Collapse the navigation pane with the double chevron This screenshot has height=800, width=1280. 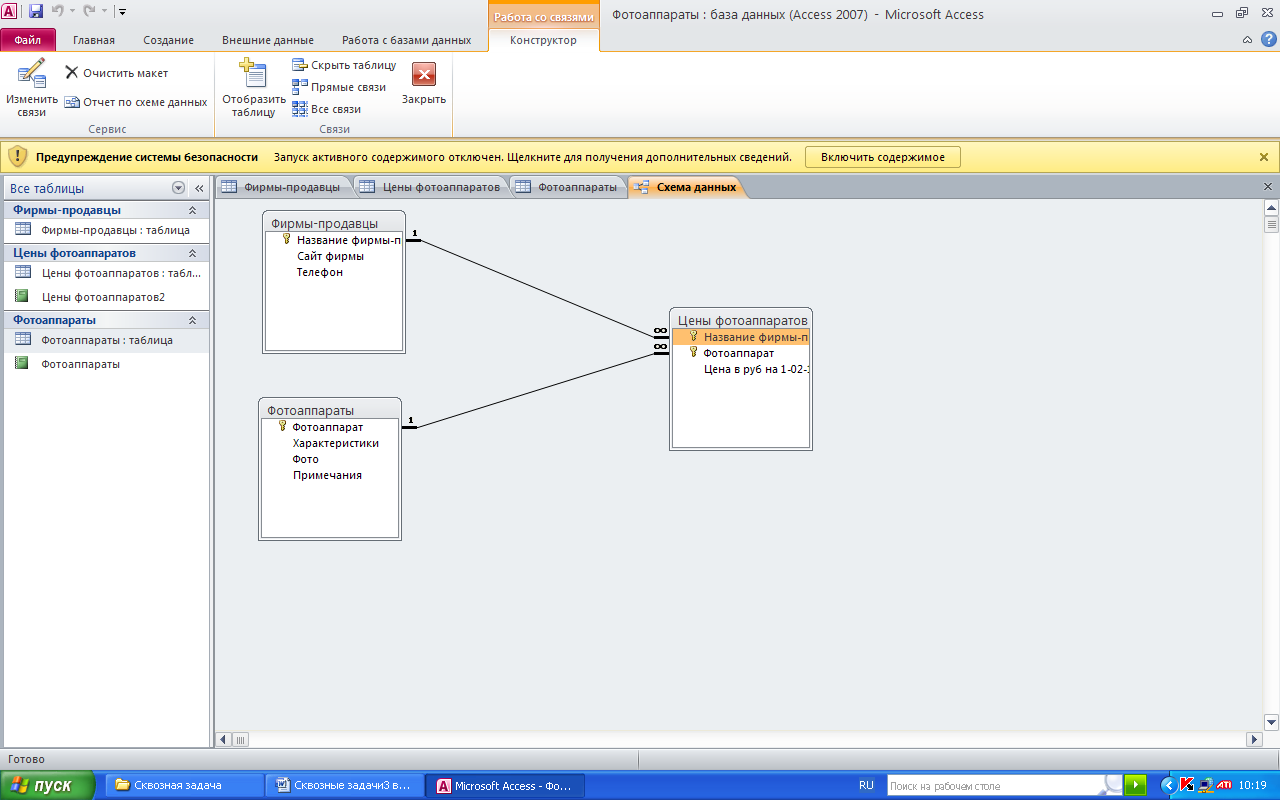pos(199,188)
